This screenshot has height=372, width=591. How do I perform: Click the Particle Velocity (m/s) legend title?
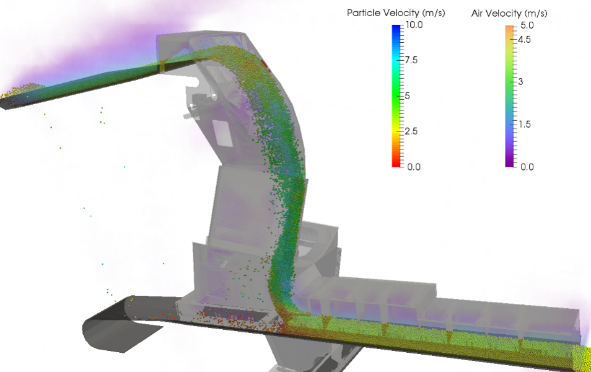(396, 13)
